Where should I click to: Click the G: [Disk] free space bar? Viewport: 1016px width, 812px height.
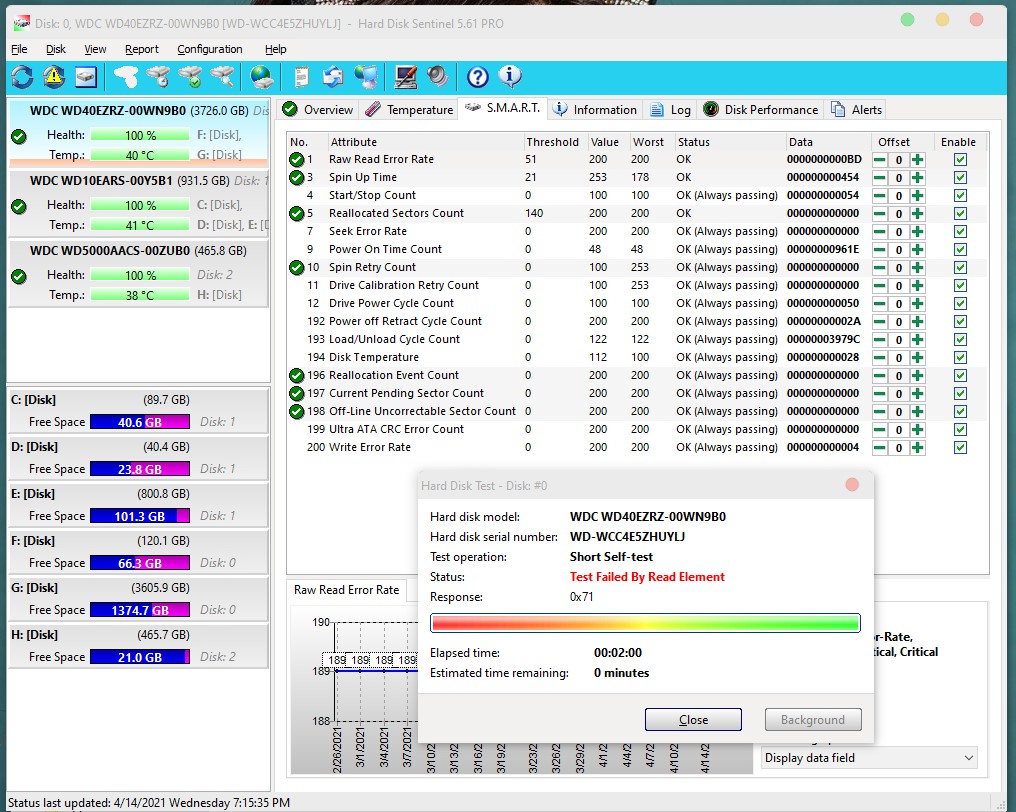click(x=140, y=610)
